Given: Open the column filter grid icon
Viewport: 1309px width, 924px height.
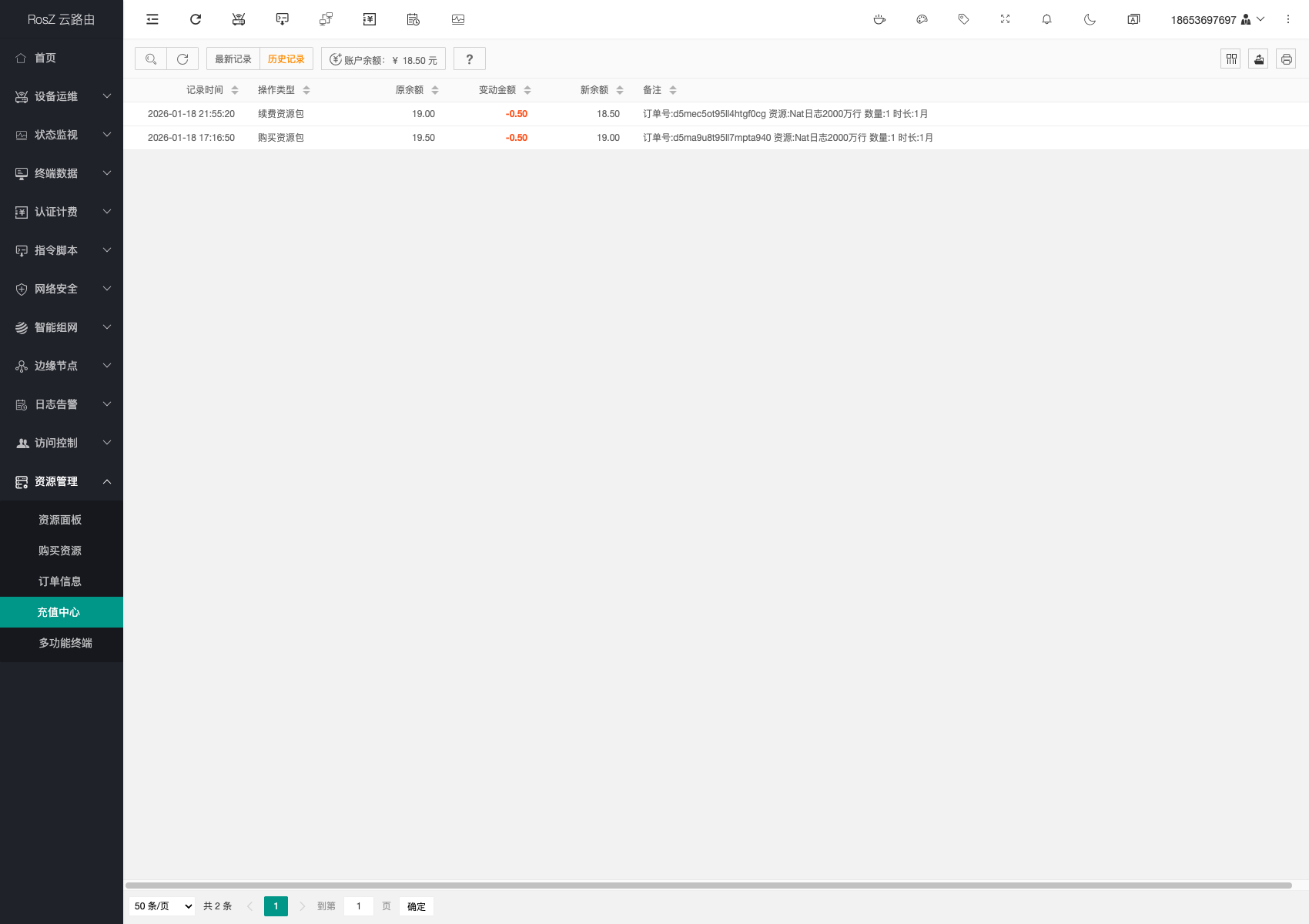Looking at the screenshot, I should (x=1230, y=59).
